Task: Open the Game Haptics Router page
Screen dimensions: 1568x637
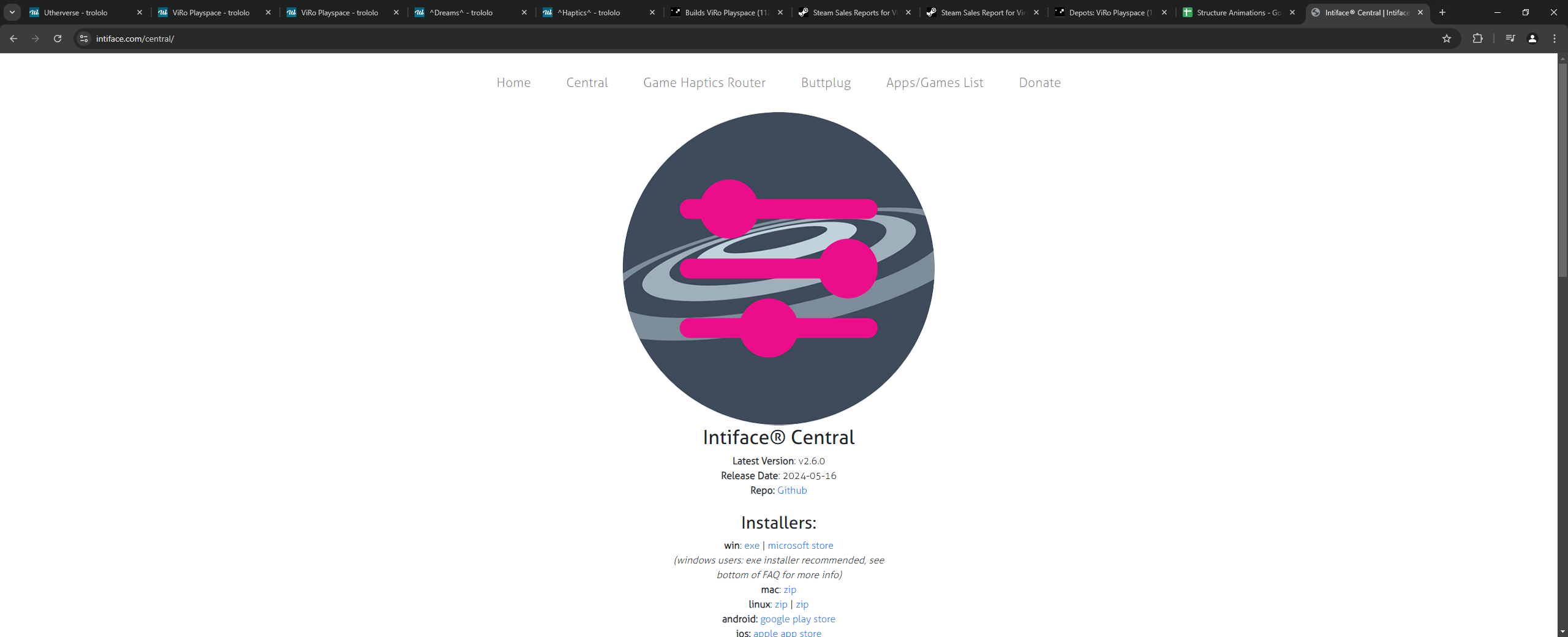Action: (704, 83)
